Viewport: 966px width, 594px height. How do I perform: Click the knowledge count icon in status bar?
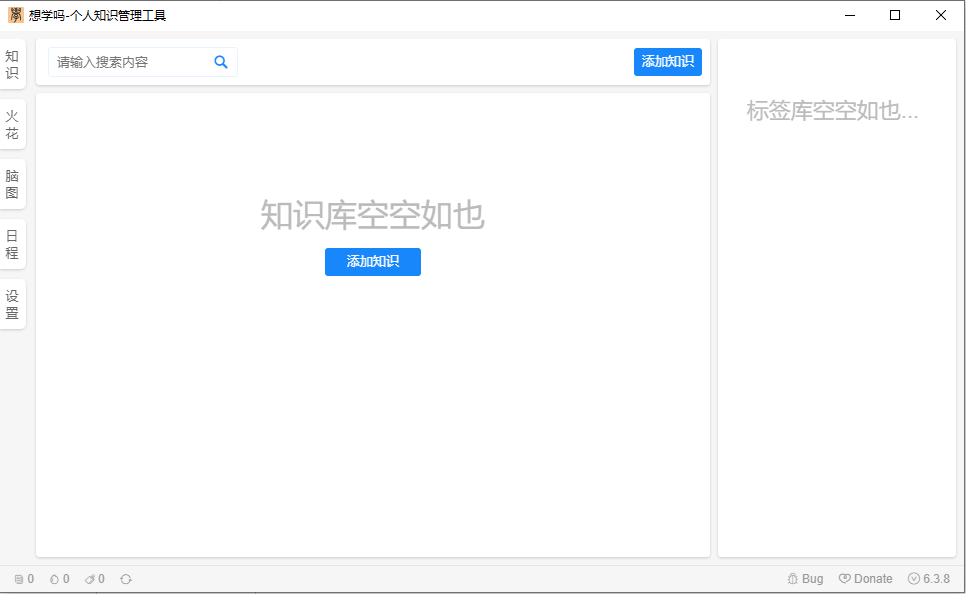pyautogui.click(x=19, y=579)
